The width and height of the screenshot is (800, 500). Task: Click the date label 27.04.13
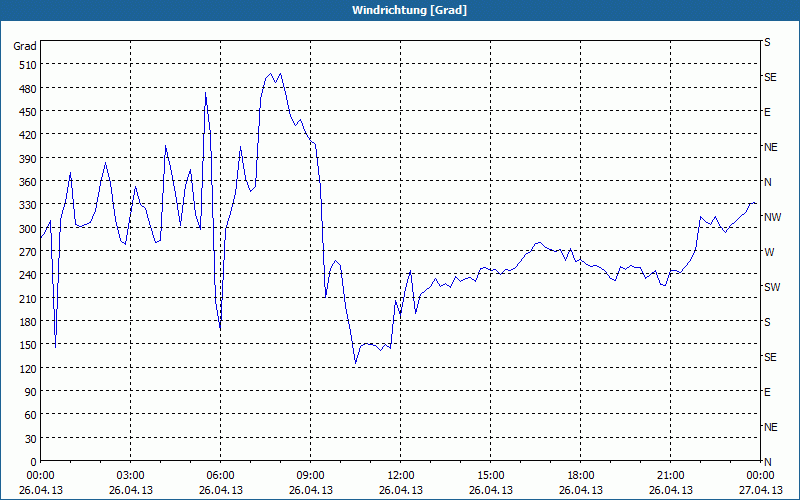coord(760,490)
